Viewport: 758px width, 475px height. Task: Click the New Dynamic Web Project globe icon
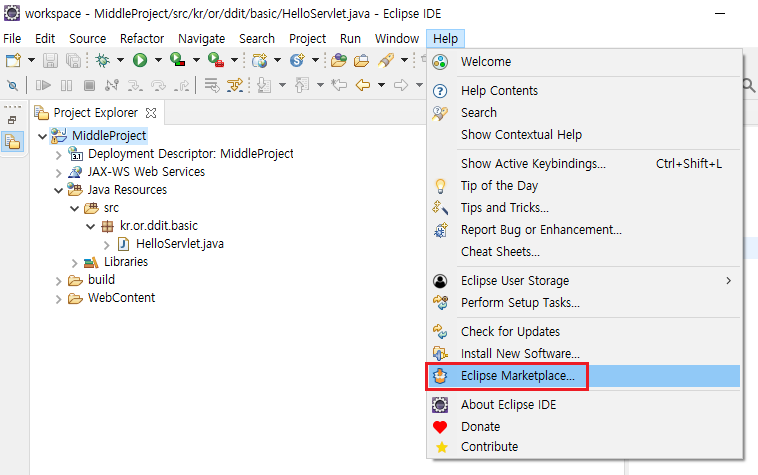coord(260,60)
